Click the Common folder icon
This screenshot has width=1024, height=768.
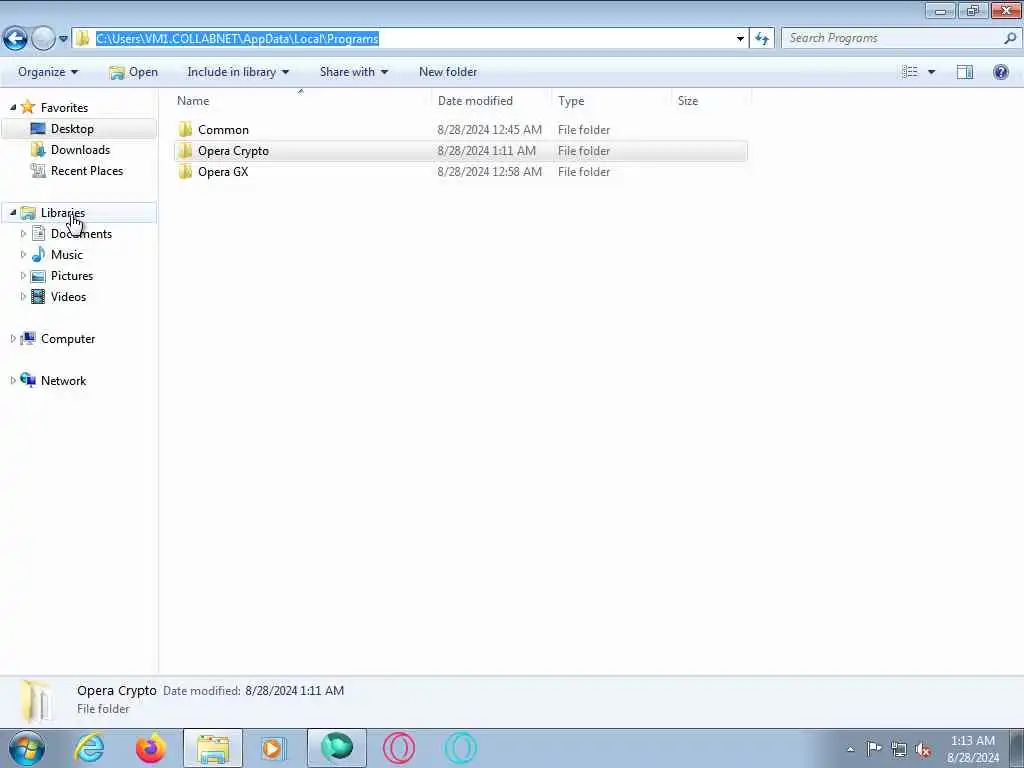pos(185,129)
